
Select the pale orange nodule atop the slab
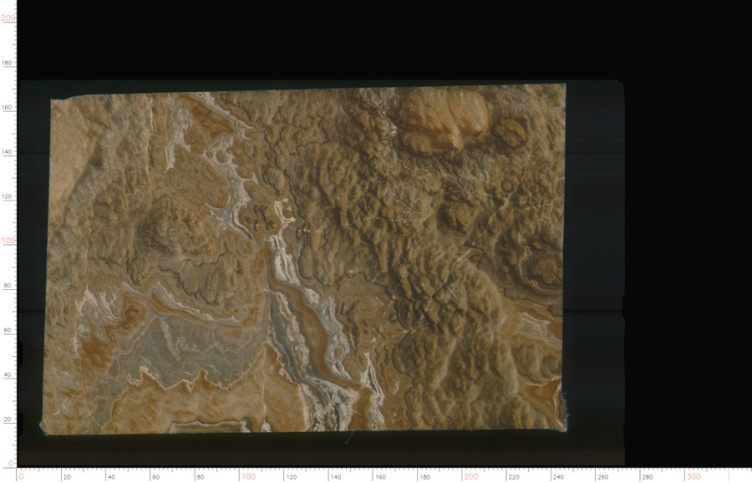click(444, 120)
